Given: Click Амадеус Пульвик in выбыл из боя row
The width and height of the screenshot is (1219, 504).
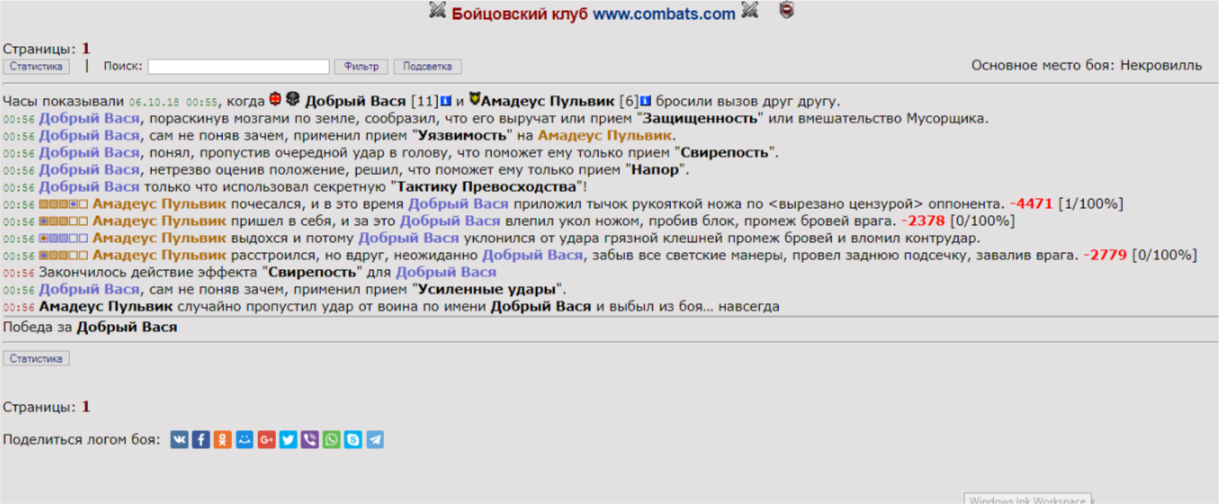Looking at the screenshot, I should (107, 306).
